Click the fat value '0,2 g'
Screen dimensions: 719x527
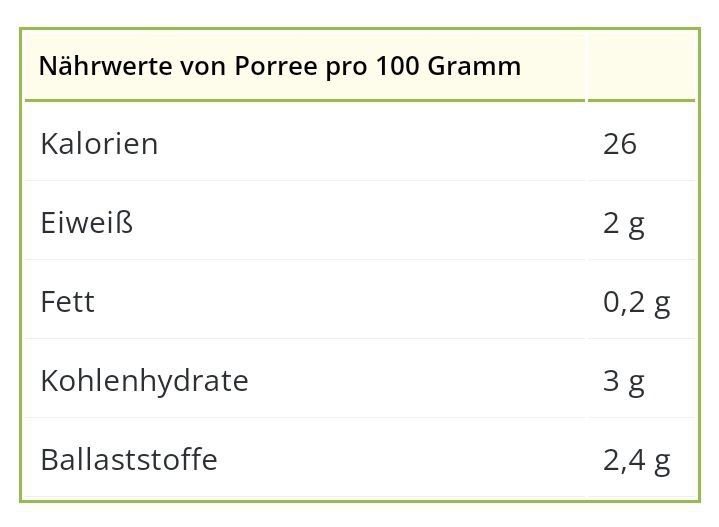coord(636,304)
